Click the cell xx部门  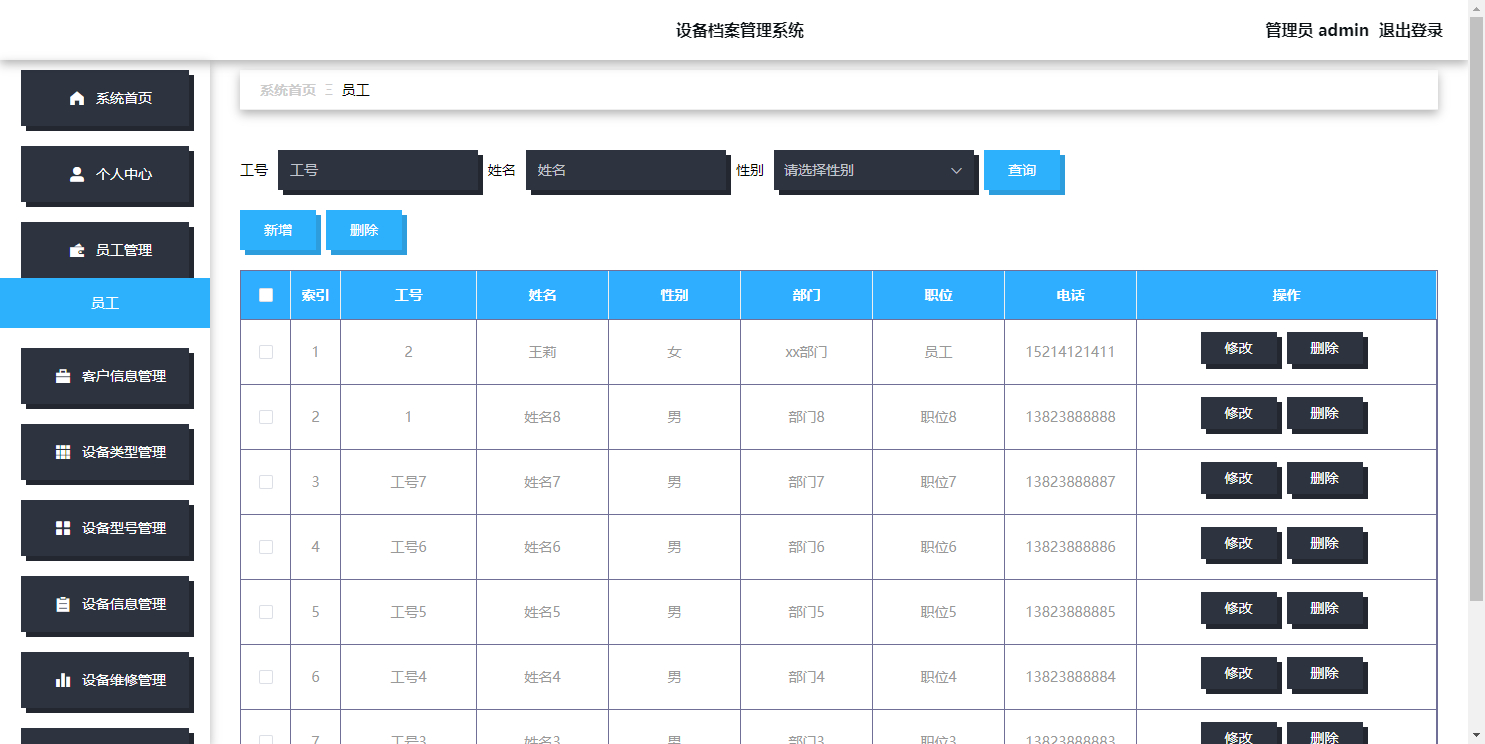pos(806,352)
